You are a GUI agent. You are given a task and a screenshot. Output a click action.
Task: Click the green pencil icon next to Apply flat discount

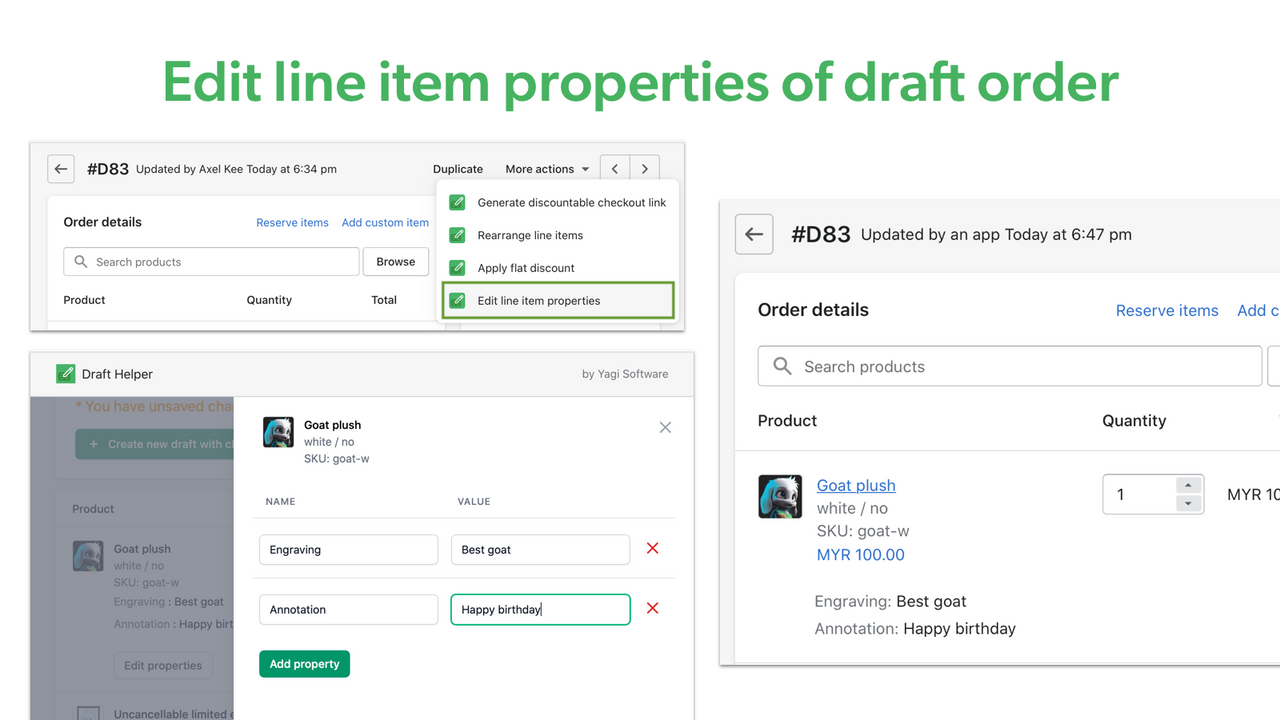tap(457, 268)
